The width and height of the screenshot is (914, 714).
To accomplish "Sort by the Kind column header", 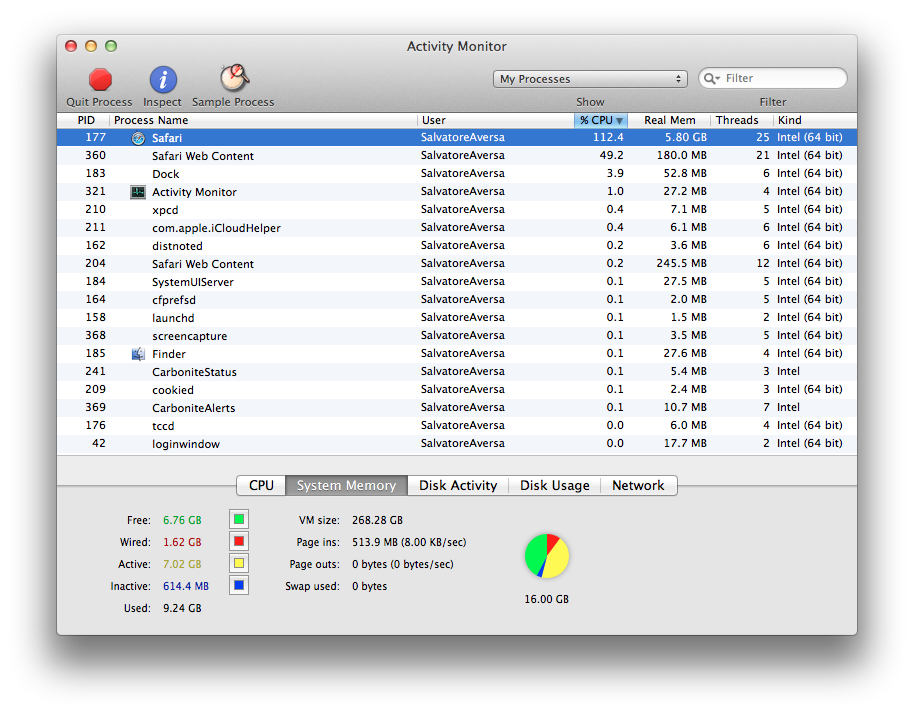I will (x=815, y=120).
